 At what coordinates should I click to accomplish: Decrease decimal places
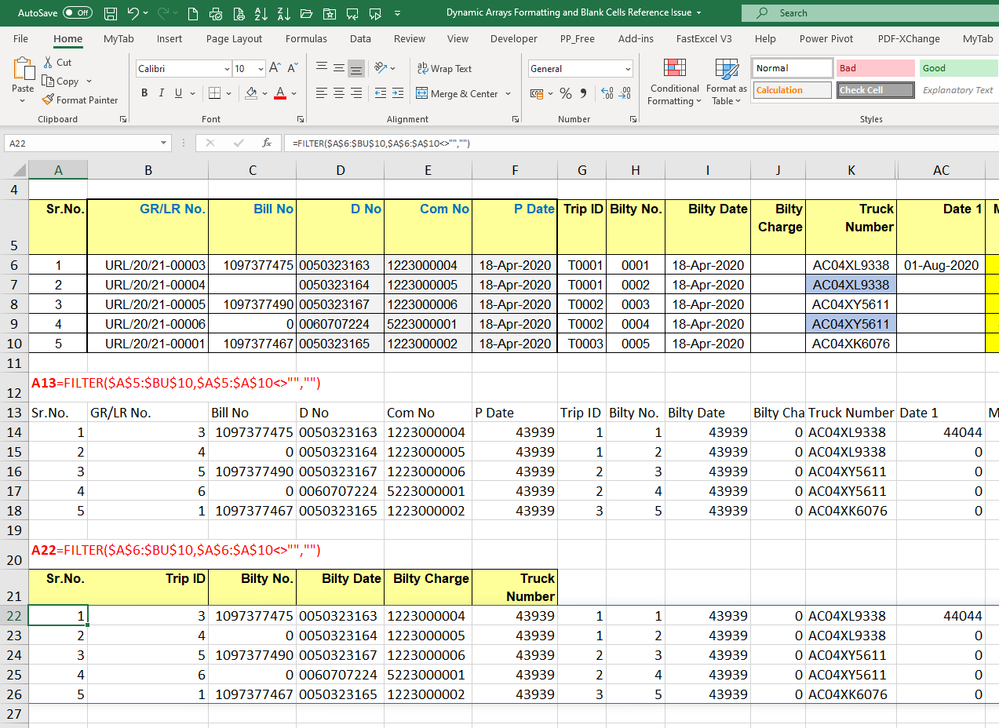point(626,94)
